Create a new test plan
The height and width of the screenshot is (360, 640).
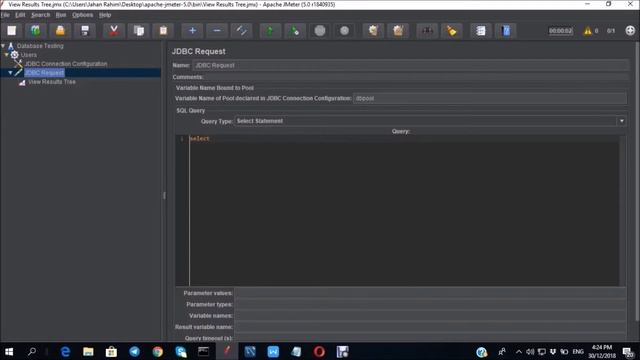tap(11, 31)
